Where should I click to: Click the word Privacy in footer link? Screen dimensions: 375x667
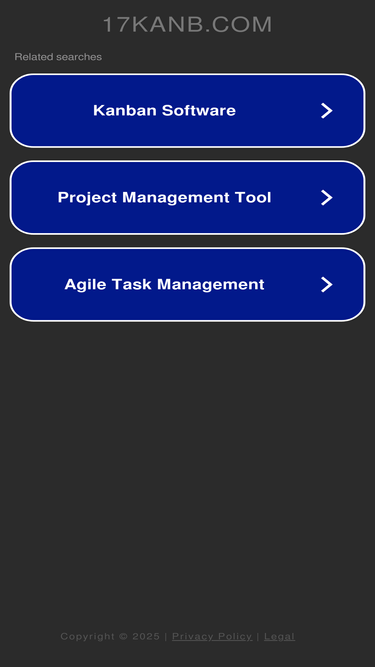(191, 636)
